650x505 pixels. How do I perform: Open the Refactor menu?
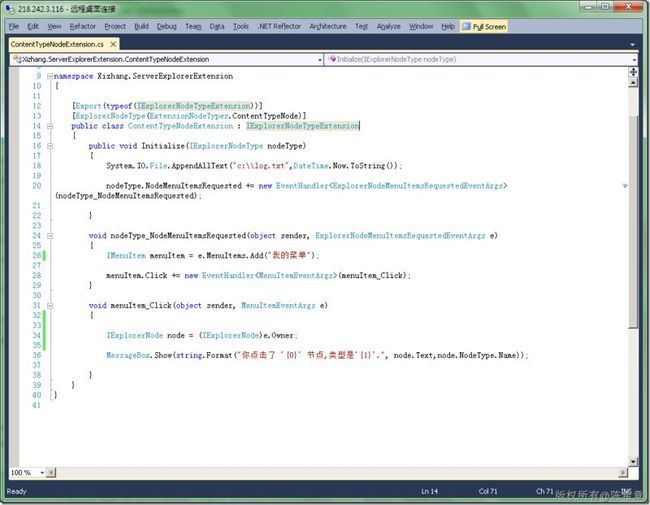click(82, 27)
